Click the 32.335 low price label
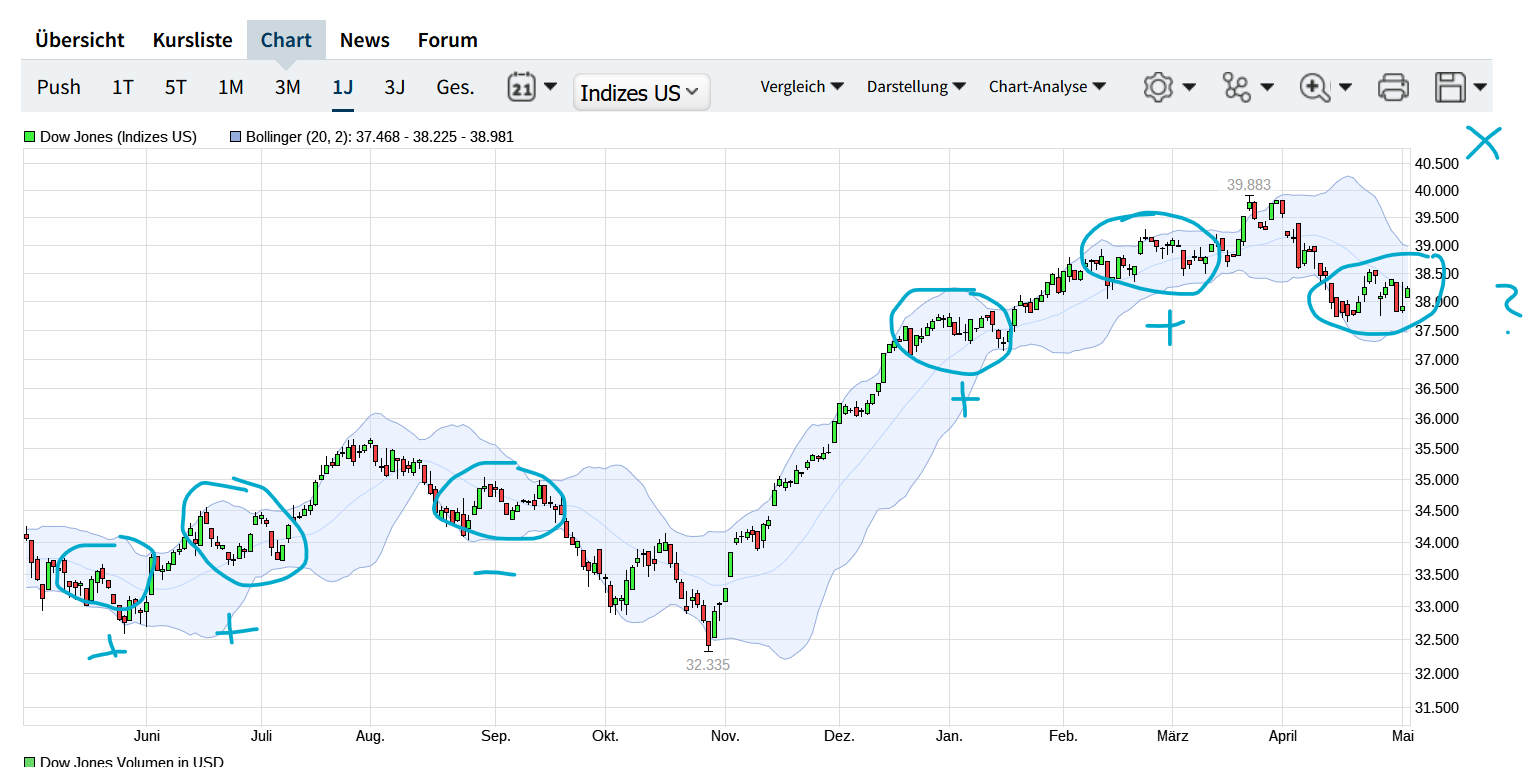 708,664
